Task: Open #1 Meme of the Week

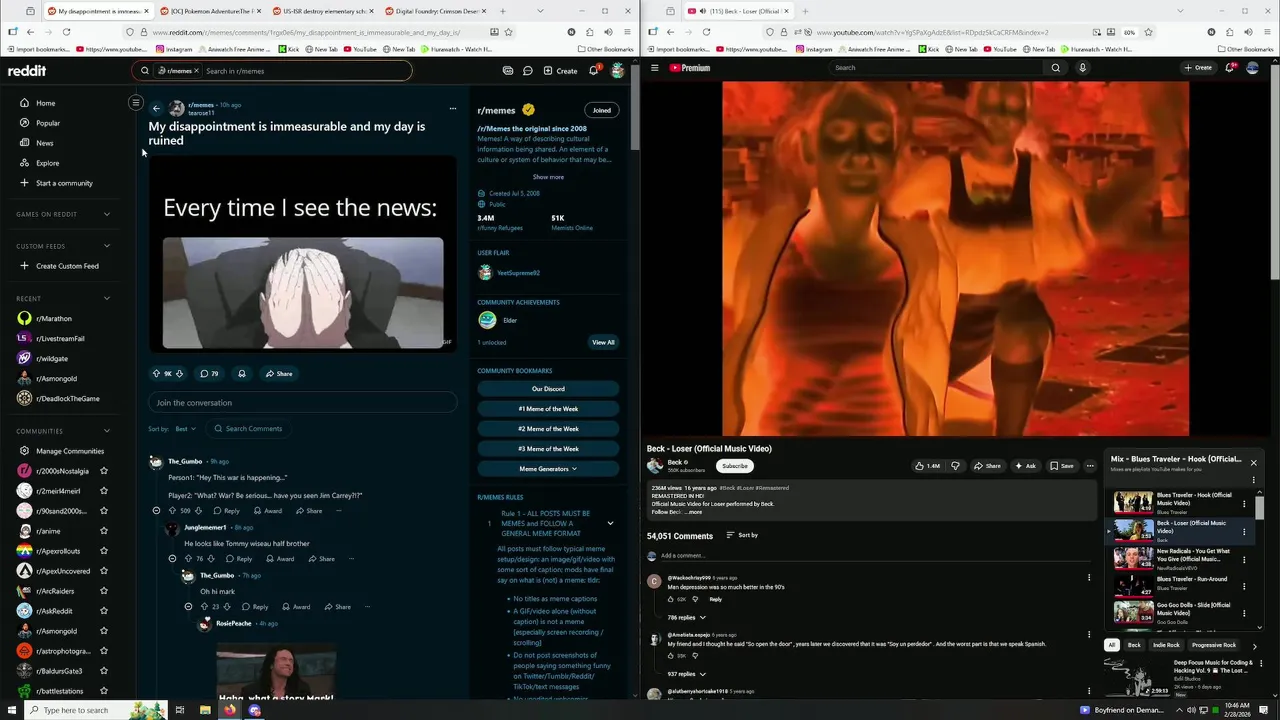Action: pos(548,409)
